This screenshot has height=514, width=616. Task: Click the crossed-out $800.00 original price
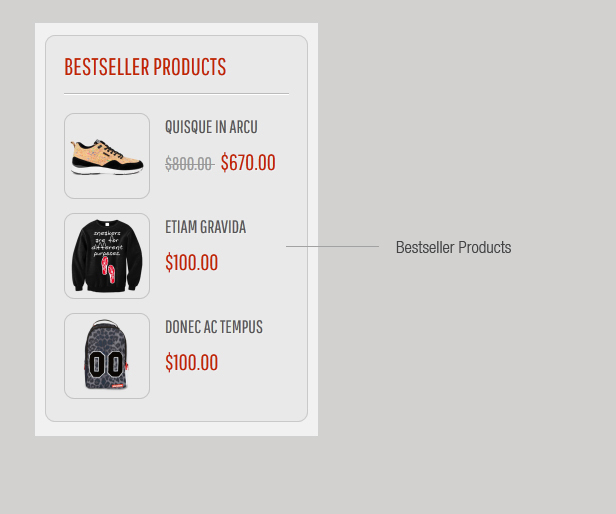189,164
